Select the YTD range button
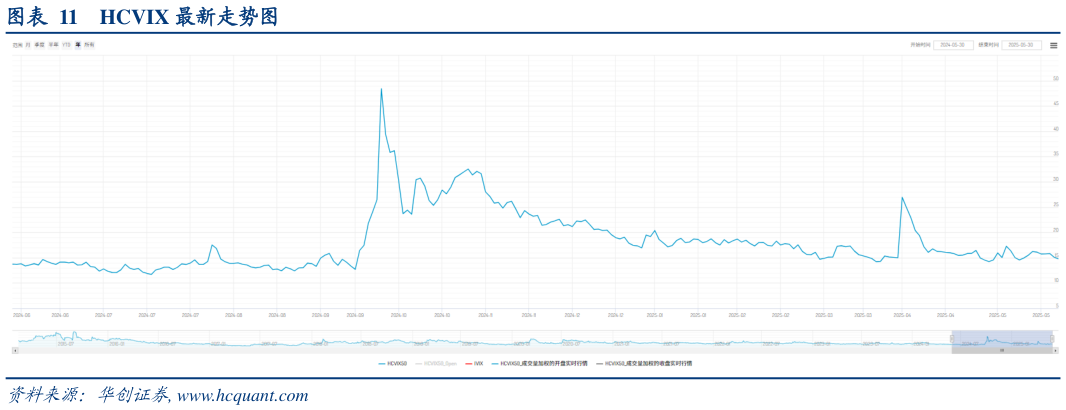1066x410 pixels. coord(66,45)
